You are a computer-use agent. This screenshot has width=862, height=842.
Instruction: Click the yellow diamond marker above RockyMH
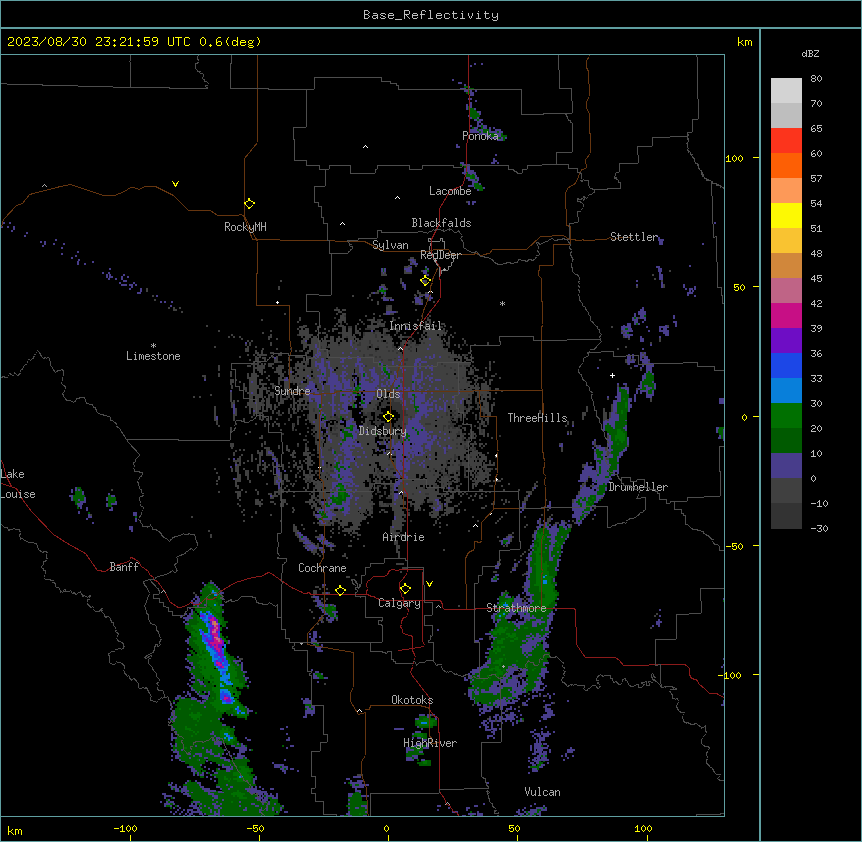[249, 203]
